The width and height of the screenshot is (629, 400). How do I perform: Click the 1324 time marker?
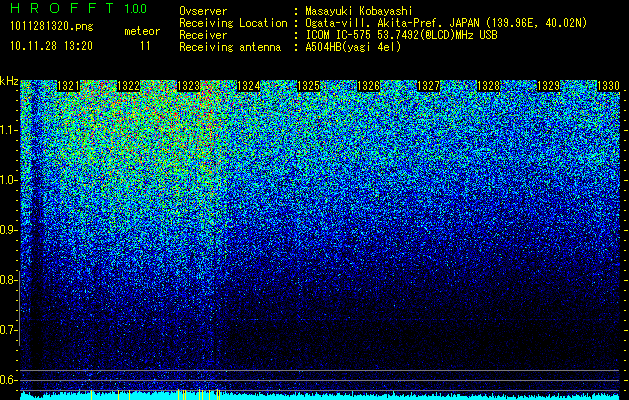click(x=248, y=86)
